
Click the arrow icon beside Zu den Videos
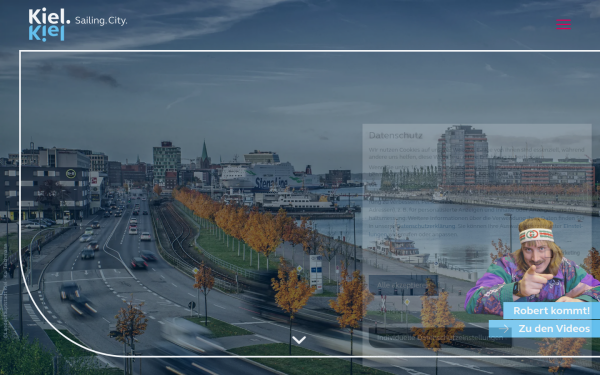coord(504,329)
